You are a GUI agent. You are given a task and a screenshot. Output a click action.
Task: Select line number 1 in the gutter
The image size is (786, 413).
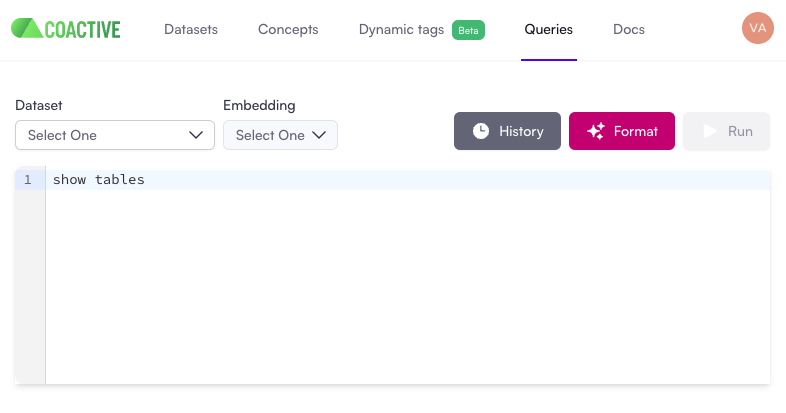28,180
